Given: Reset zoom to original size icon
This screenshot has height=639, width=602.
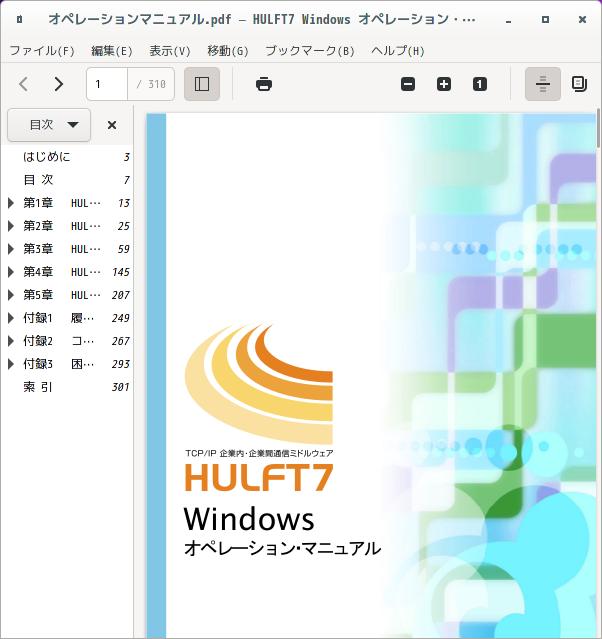Looking at the screenshot, I should [x=480, y=84].
